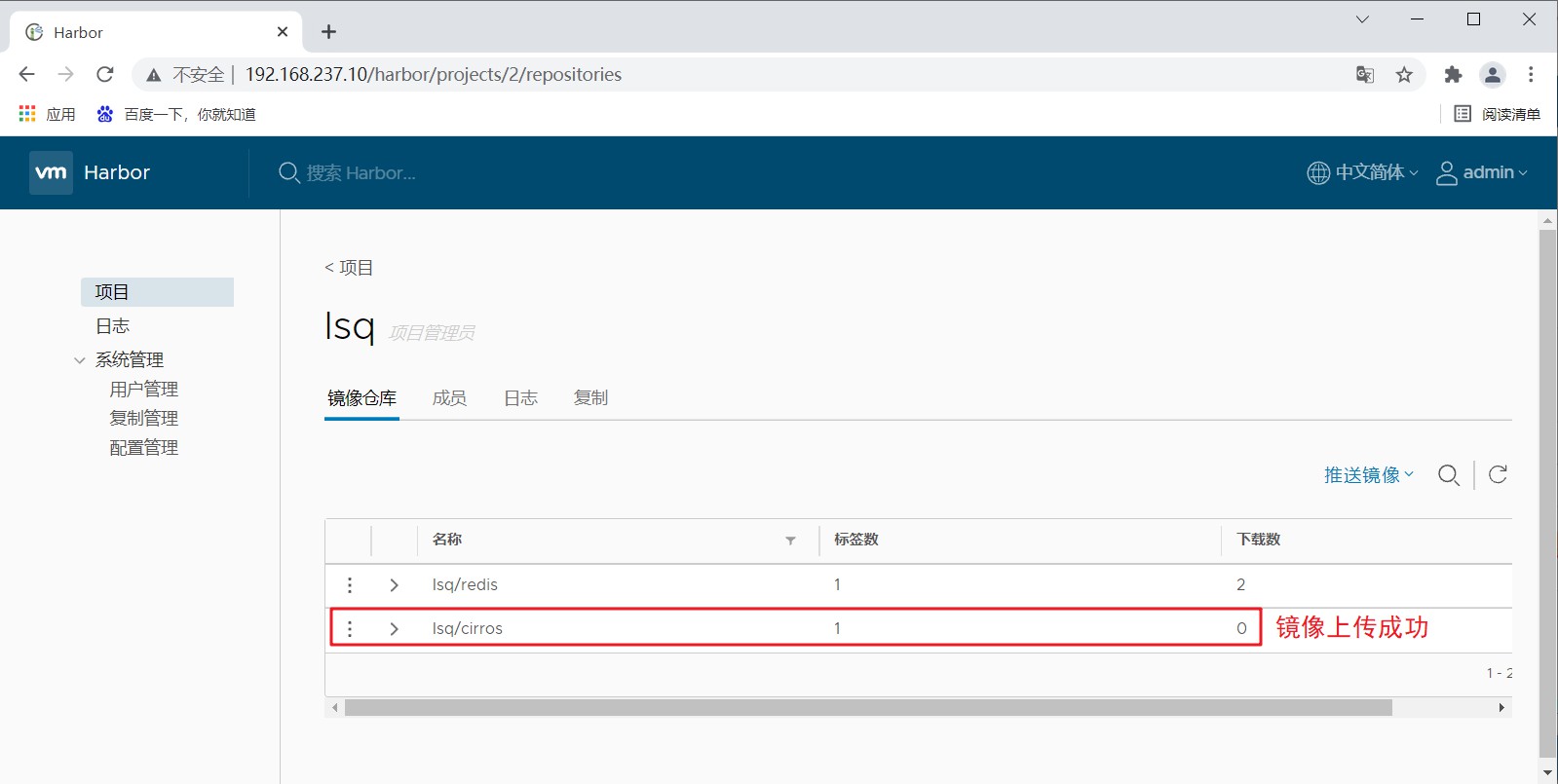Click the 标签数 column header
Viewport: 1558px width, 784px height.
pyautogui.click(x=856, y=540)
